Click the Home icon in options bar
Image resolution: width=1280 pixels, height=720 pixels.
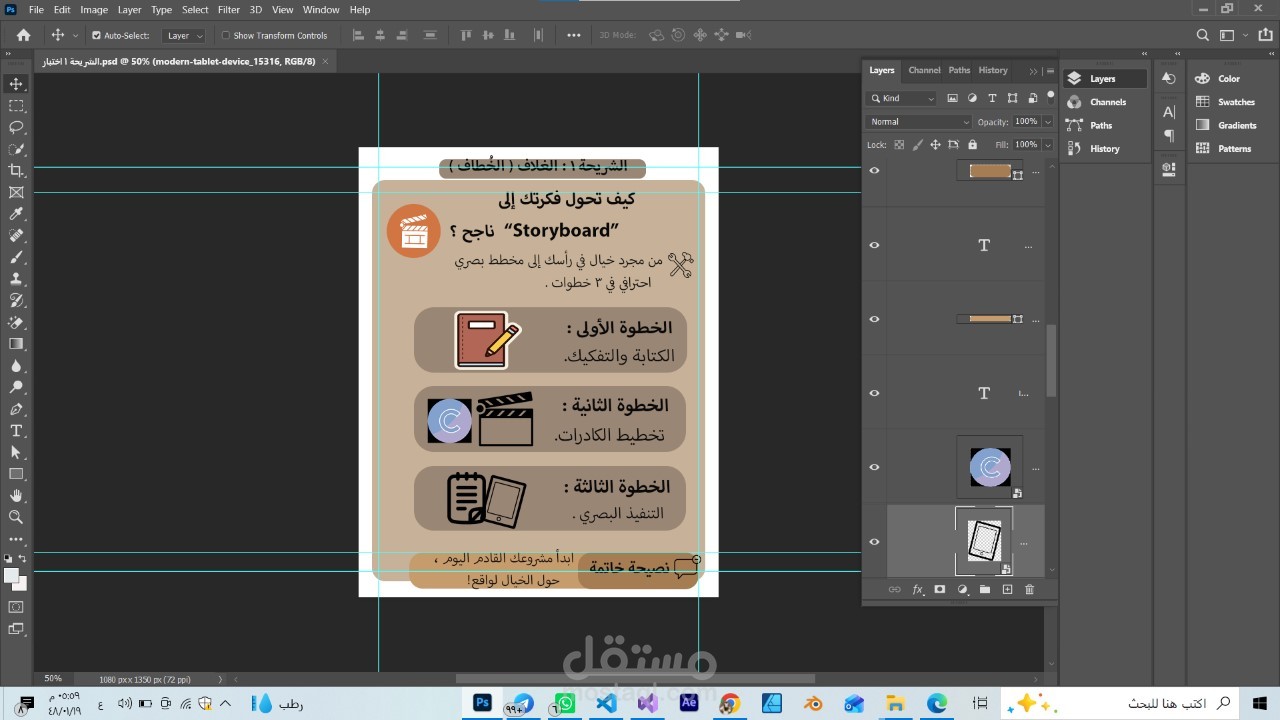point(23,35)
